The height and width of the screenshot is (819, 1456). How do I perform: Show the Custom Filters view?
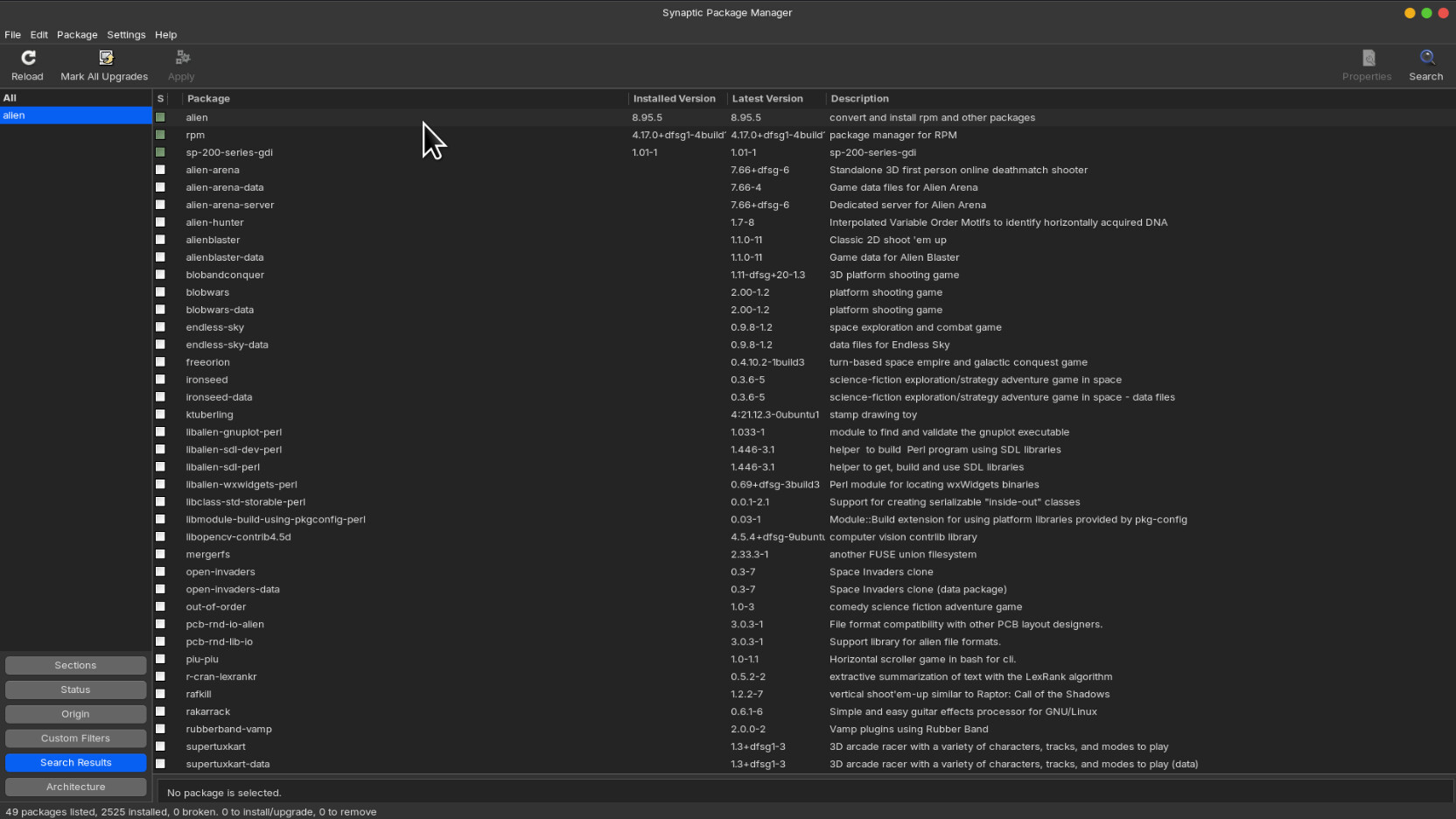tap(75, 738)
